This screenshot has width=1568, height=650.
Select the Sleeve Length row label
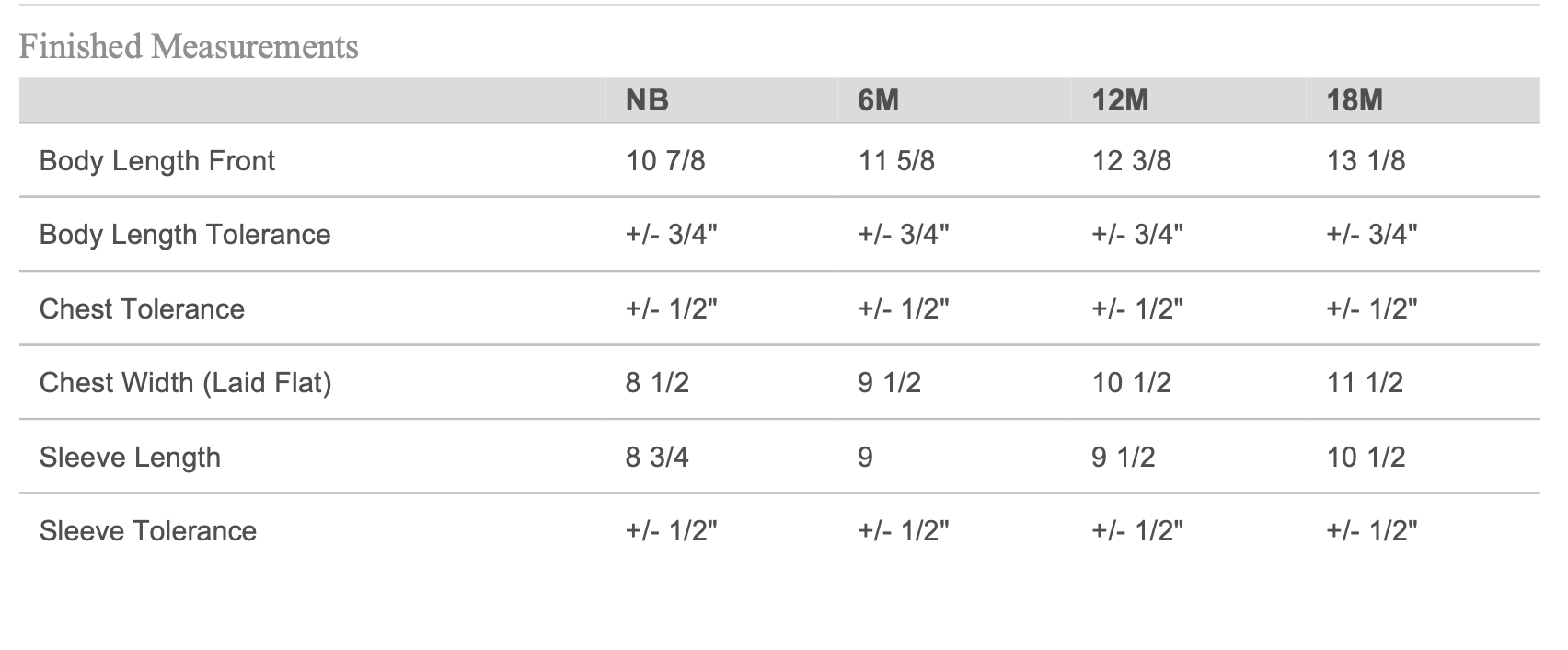coord(130,458)
